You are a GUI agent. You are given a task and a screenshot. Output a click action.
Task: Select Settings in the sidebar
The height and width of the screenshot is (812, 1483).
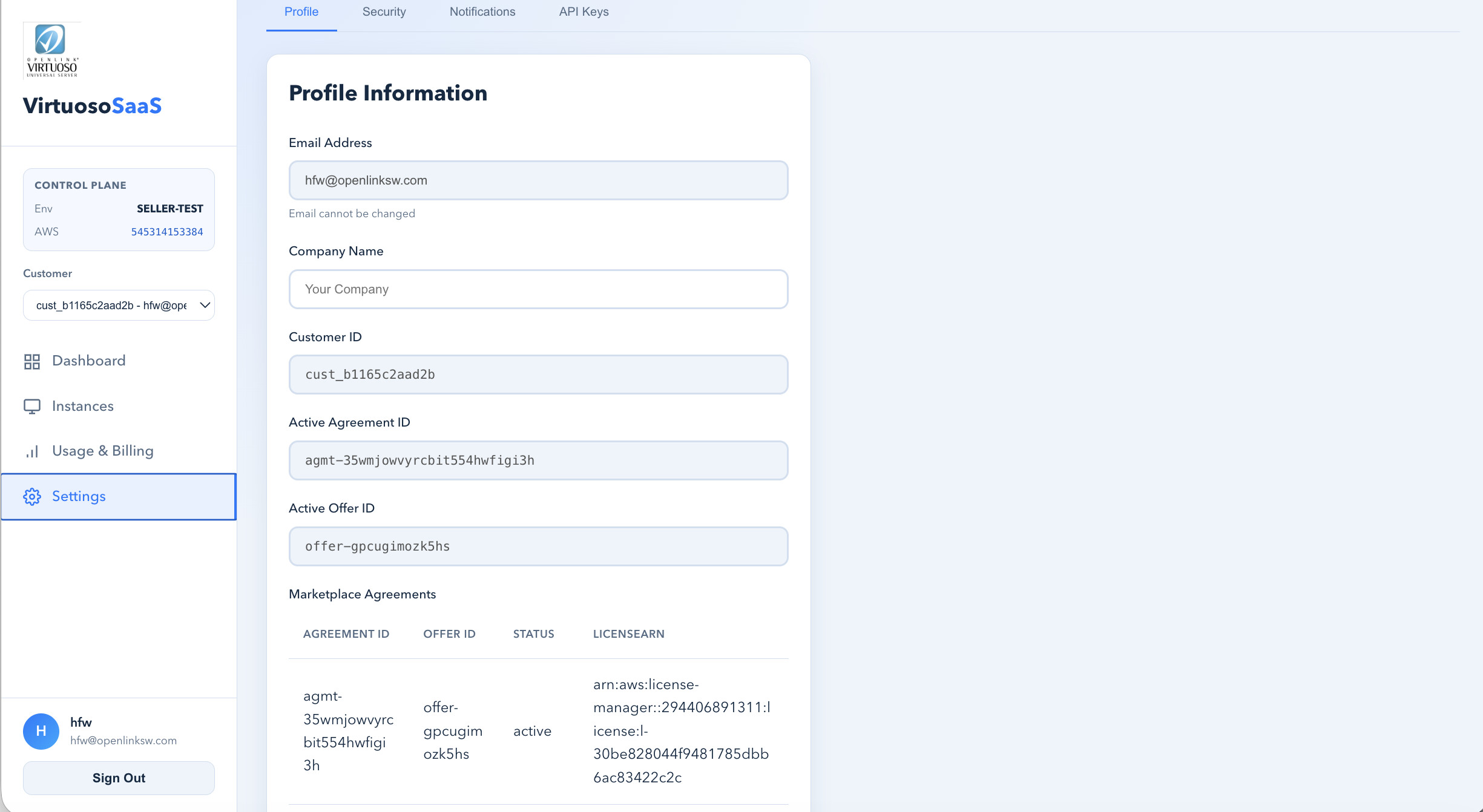119,497
